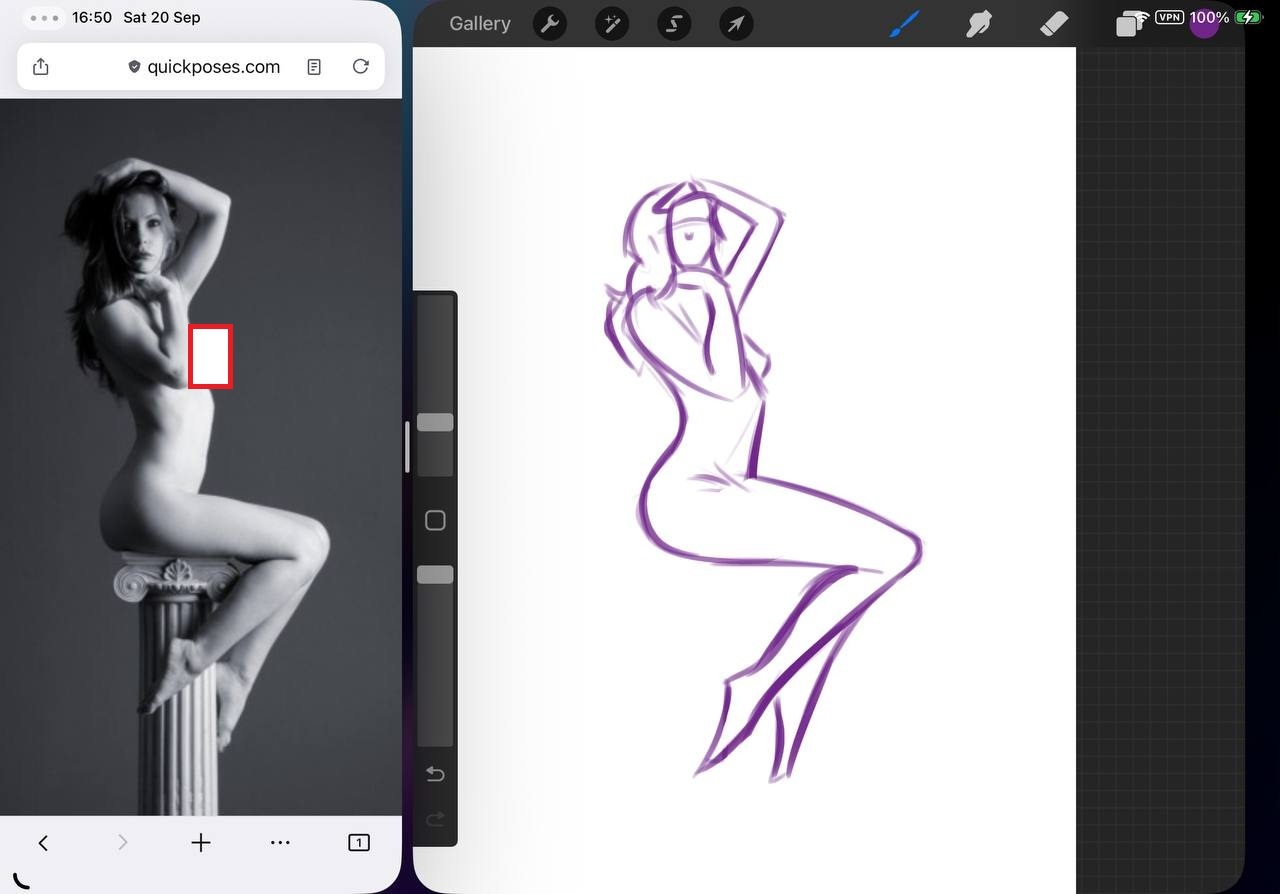Tap the square modify button on sidebar
The height and width of the screenshot is (894, 1280).
click(435, 520)
